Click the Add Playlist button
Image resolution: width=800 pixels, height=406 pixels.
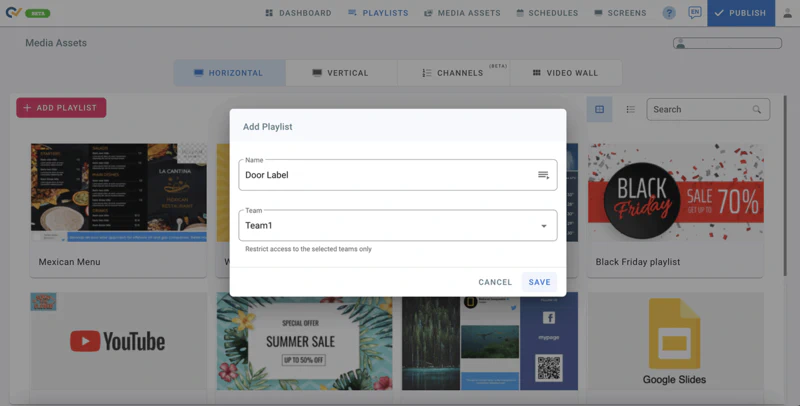pyautogui.click(x=61, y=108)
